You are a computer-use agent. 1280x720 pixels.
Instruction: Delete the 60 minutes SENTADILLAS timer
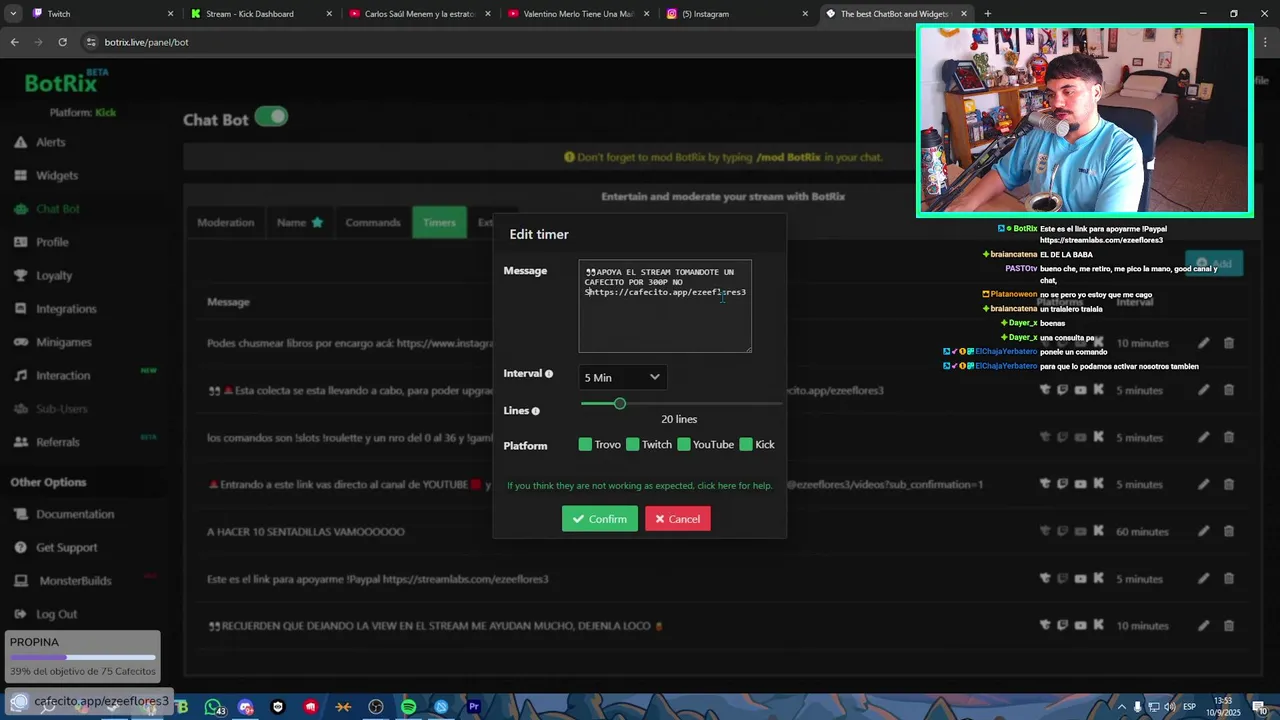coord(1229,531)
